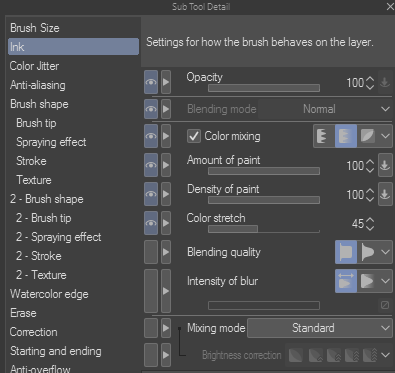Image resolution: width=395 pixels, height=373 pixels.
Task: Select fifth Brightness correction icon
Action: [370, 355]
